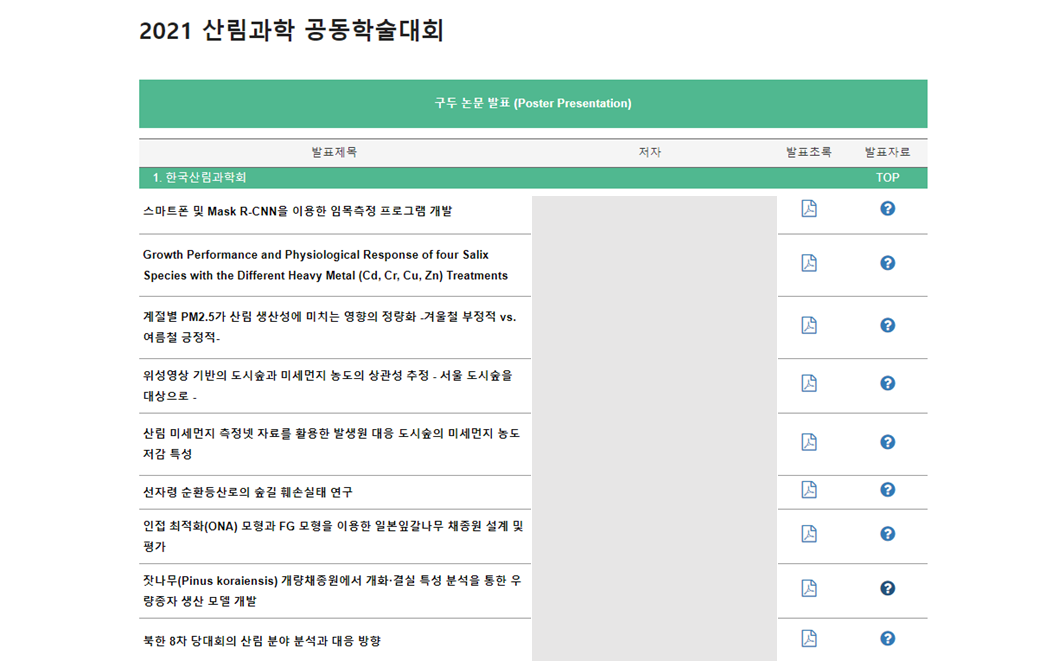Image resolution: width=1046 pixels, height=662 pixels.
Task: Click the 구두 논문 발표 Poster Presentation banner
Action: click(533, 103)
